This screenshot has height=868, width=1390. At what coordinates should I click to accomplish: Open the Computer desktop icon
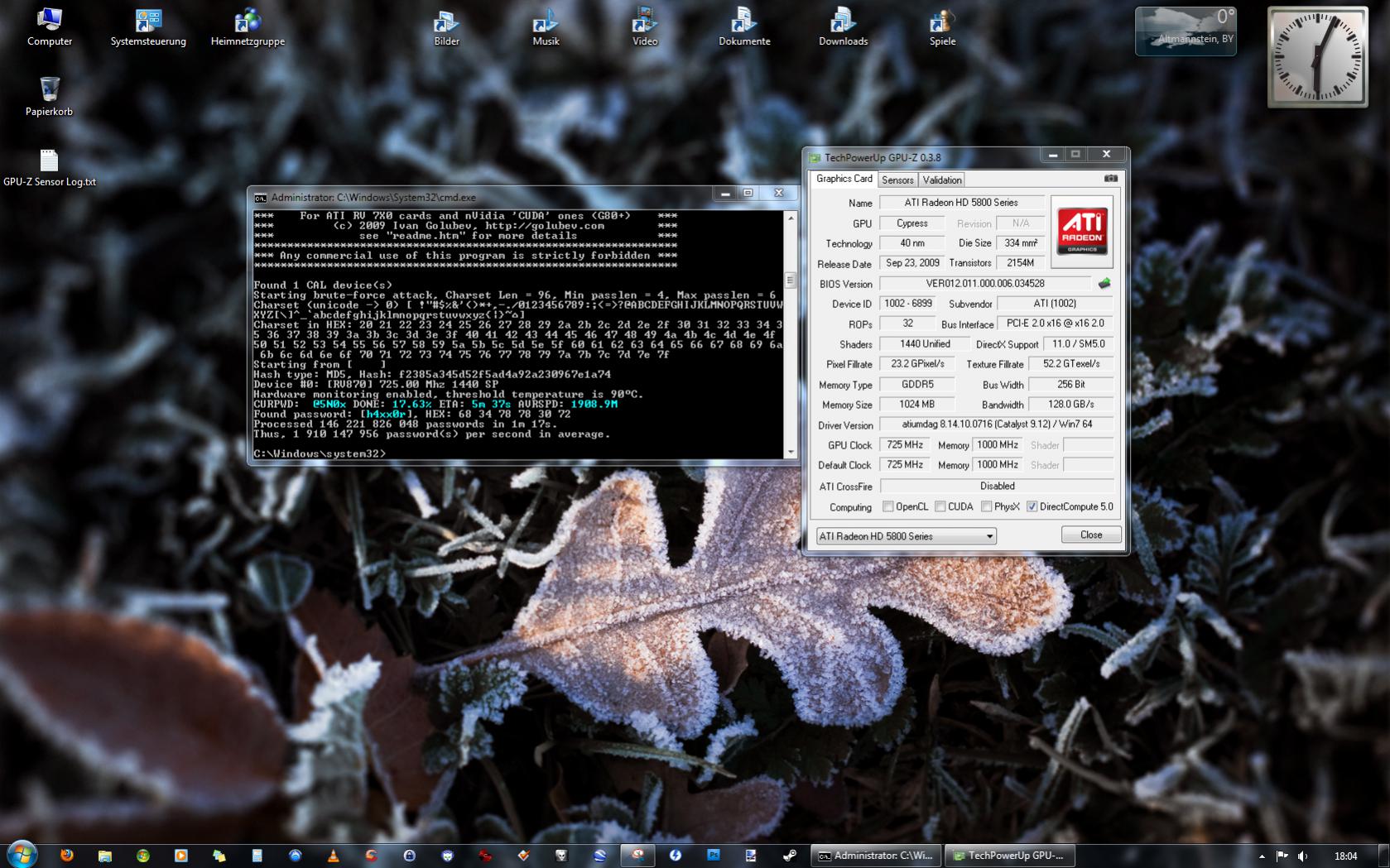50,26
